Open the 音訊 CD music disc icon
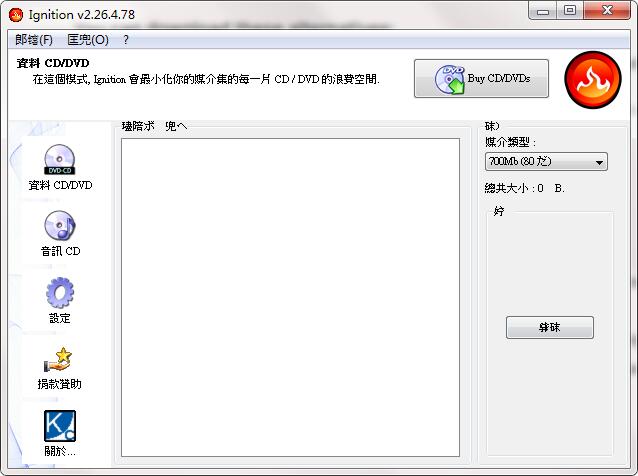Viewport: 638px width, 476px height. coord(59,225)
